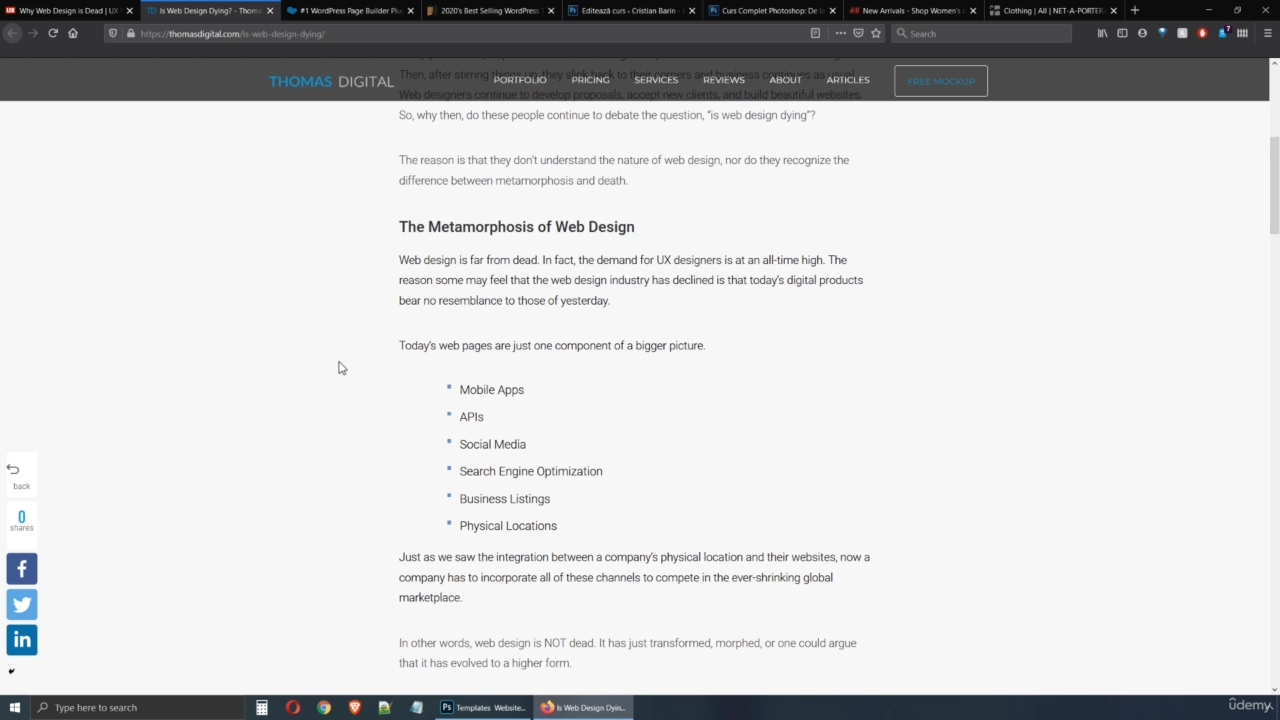This screenshot has height=720, width=1280.
Task: Click the 'Physical Locations' list item
Action: click(508, 526)
